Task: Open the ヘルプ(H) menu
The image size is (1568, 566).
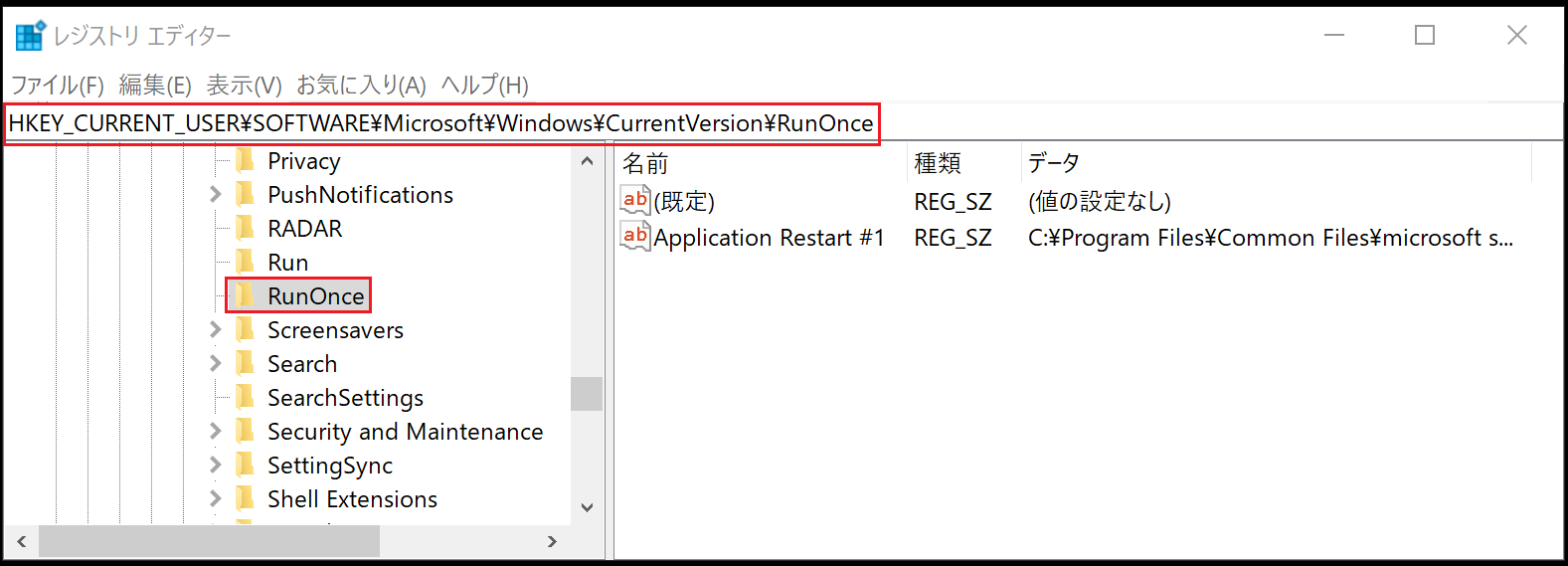Action: (x=485, y=86)
